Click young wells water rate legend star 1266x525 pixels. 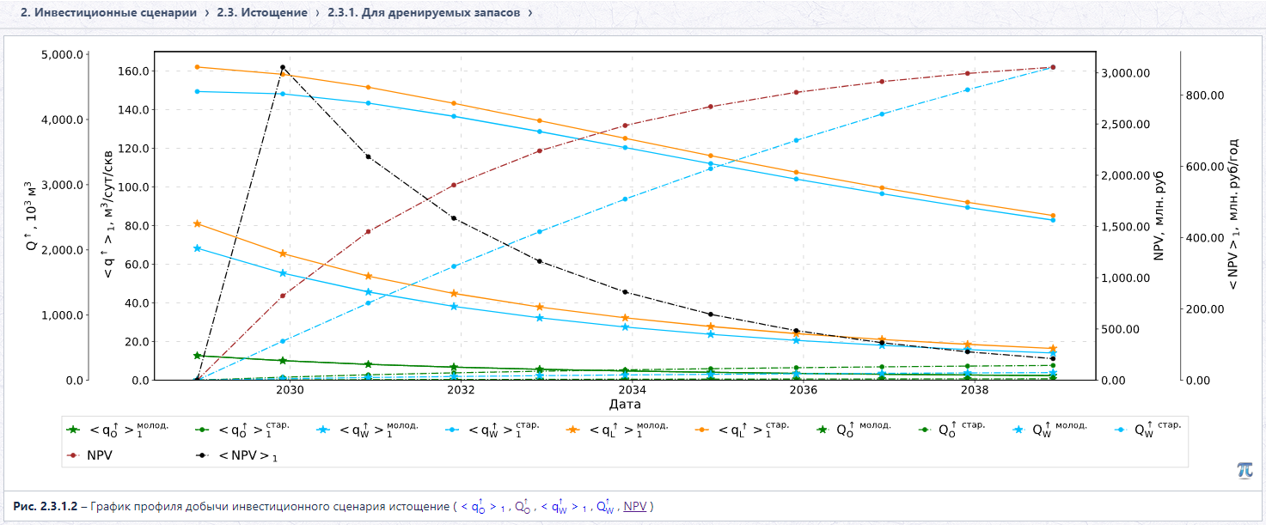325,430
